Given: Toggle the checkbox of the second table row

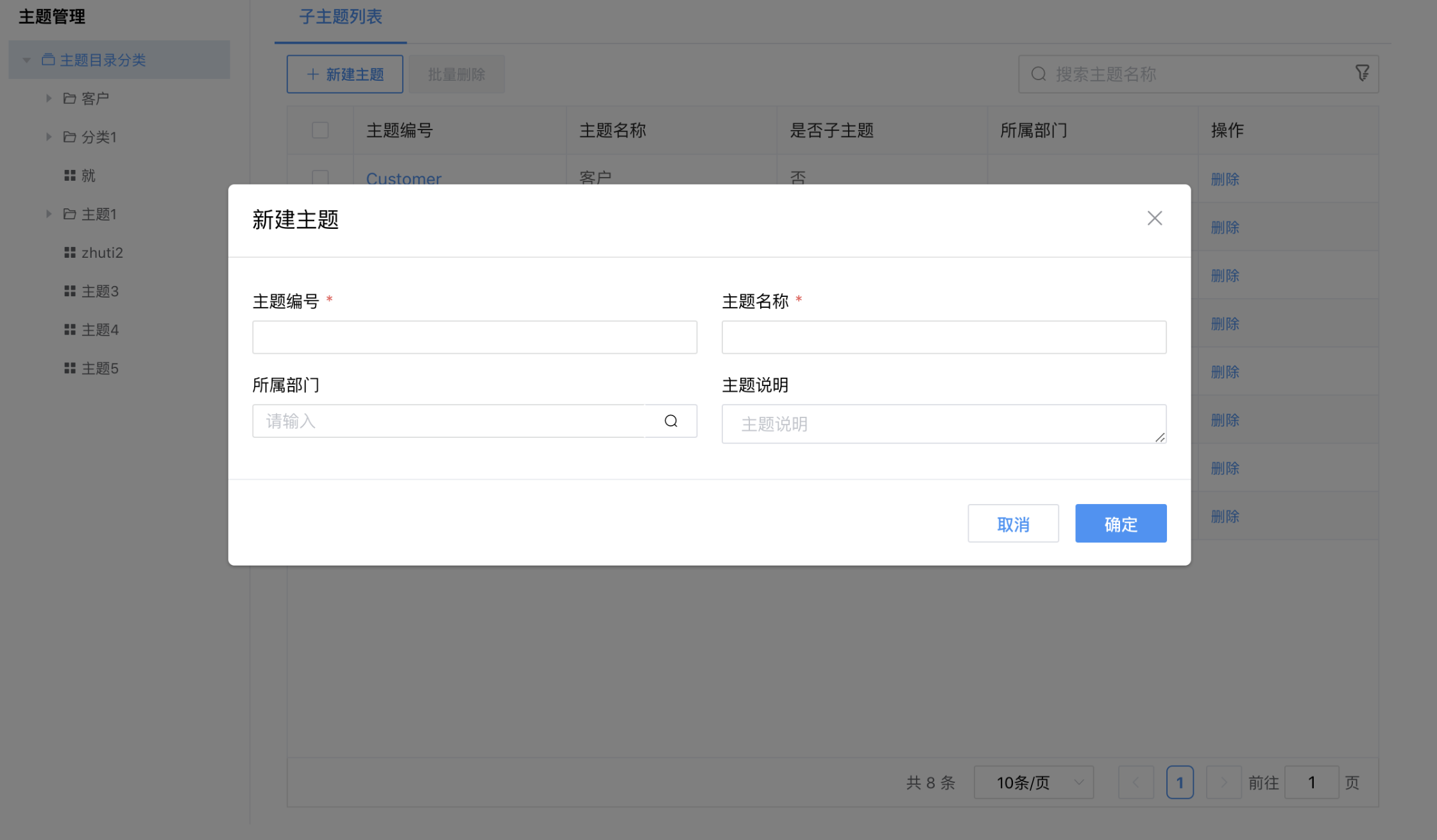Looking at the screenshot, I should point(320,227).
